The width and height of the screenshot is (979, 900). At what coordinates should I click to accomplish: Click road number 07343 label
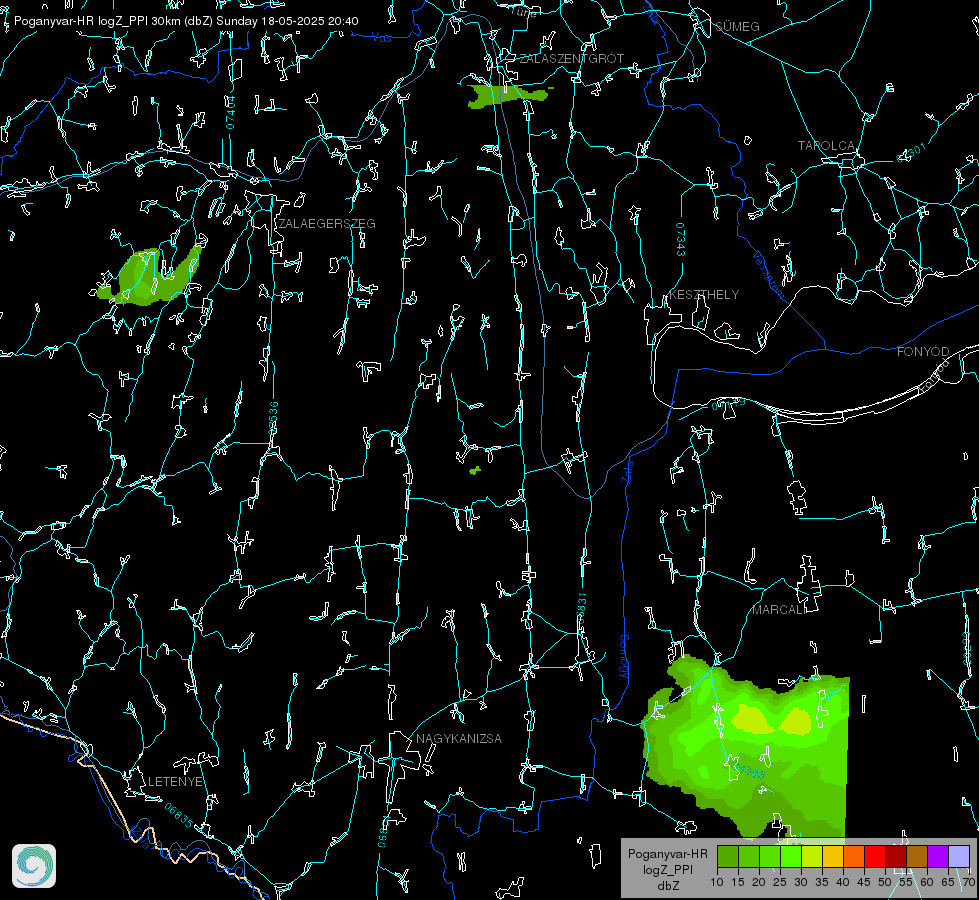(681, 239)
